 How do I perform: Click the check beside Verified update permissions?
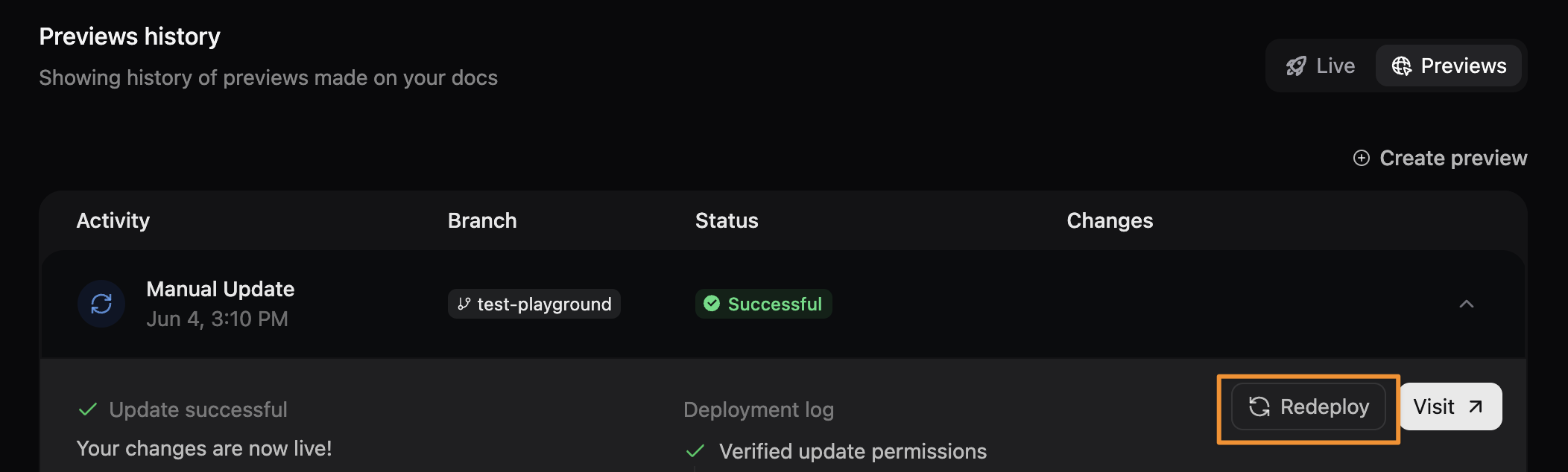(x=695, y=450)
